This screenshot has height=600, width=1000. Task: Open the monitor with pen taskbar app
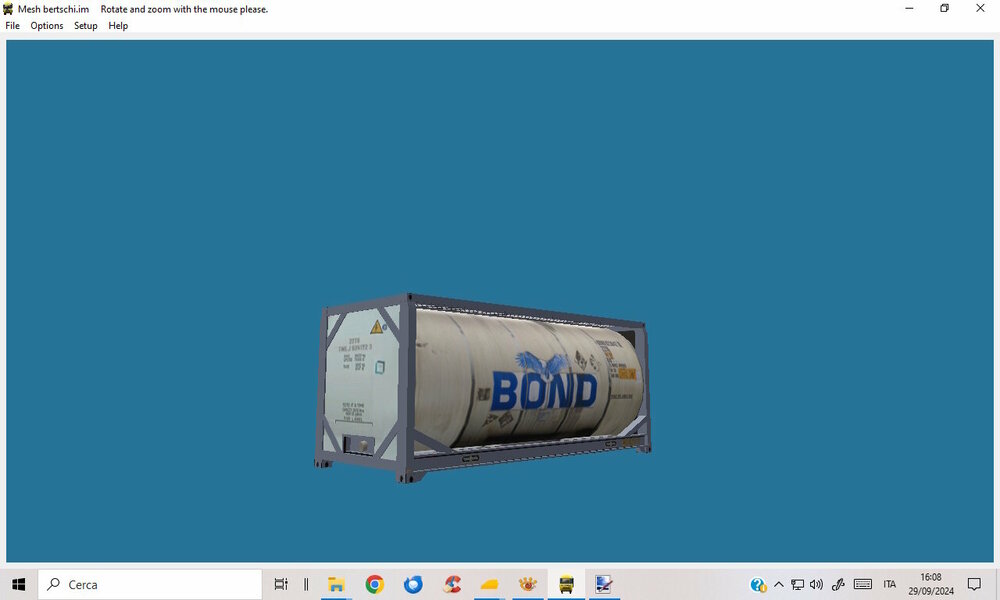point(603,584)
